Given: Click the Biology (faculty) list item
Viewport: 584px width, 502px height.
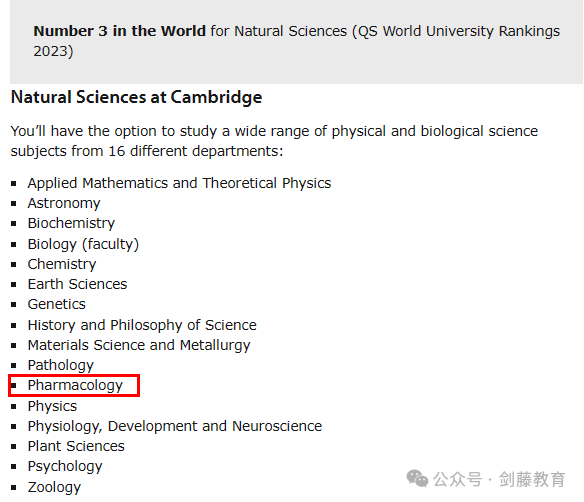Looking at the screenshot, I should [x=83, y=244].
